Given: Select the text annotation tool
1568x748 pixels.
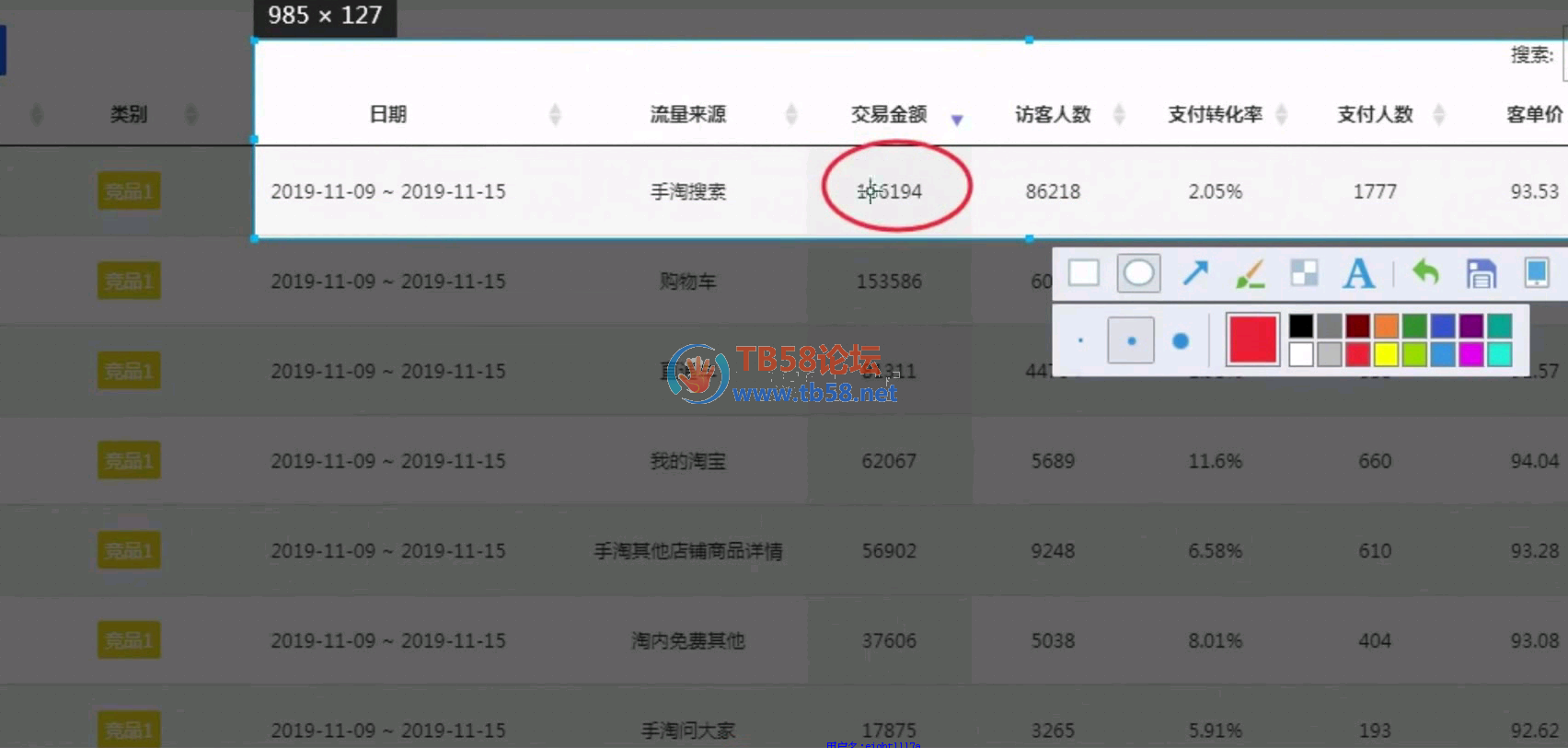Looking at the screenshot, I should tap(1358, 273).
